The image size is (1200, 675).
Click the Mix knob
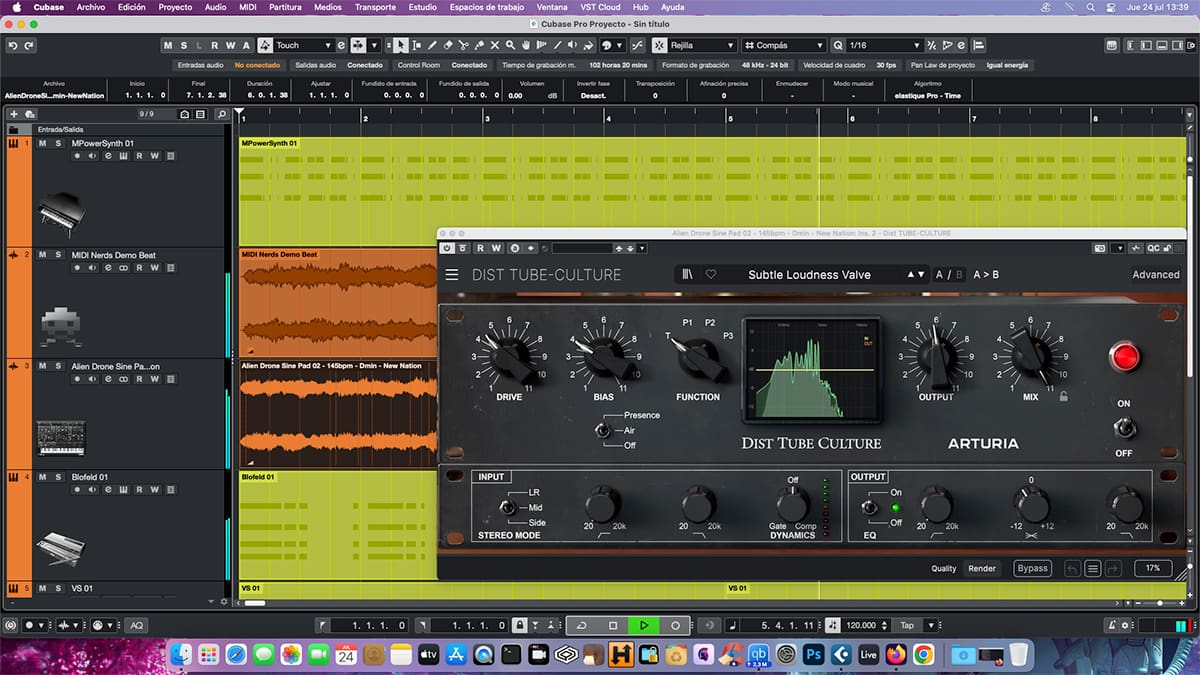click(1030, 356)
